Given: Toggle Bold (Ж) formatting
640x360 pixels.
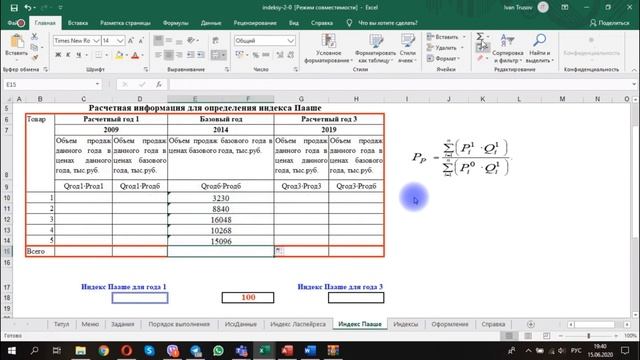Looking at the screenshot, I should pos(58,55).
